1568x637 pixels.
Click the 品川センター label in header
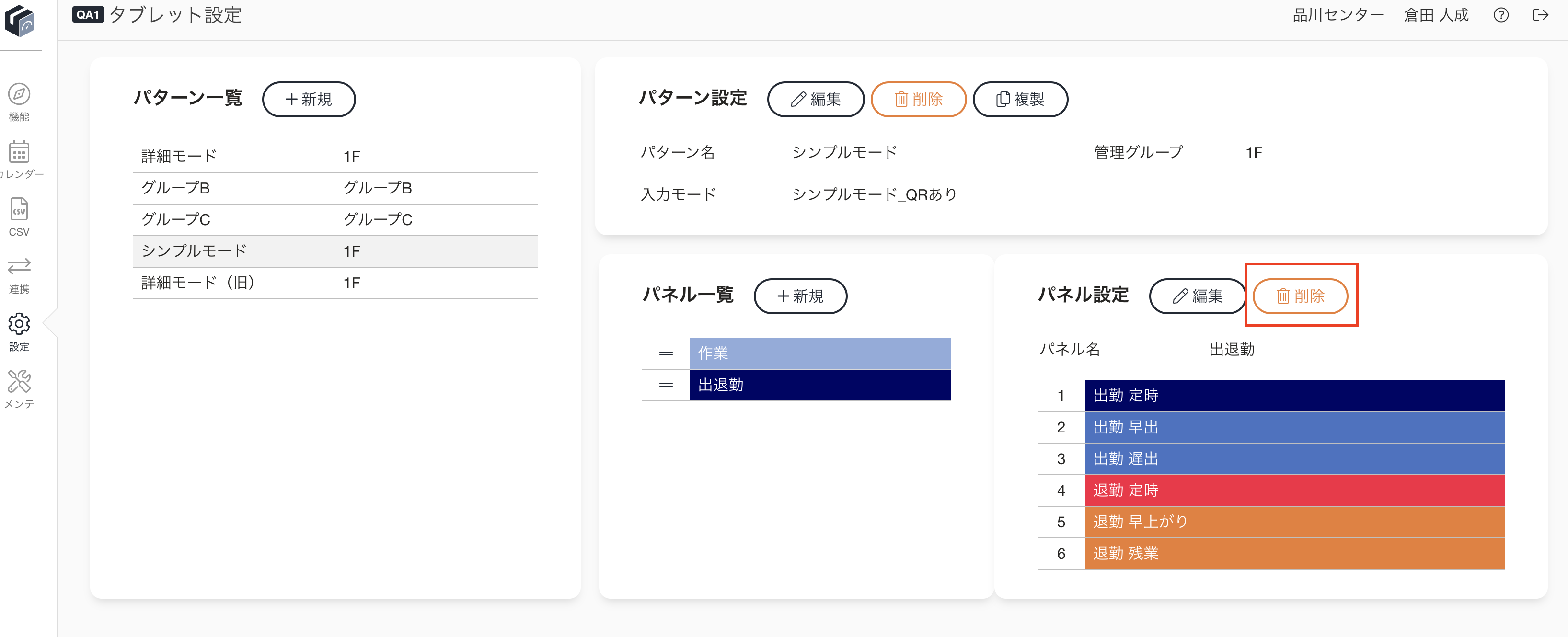(x=1338, y=15)
